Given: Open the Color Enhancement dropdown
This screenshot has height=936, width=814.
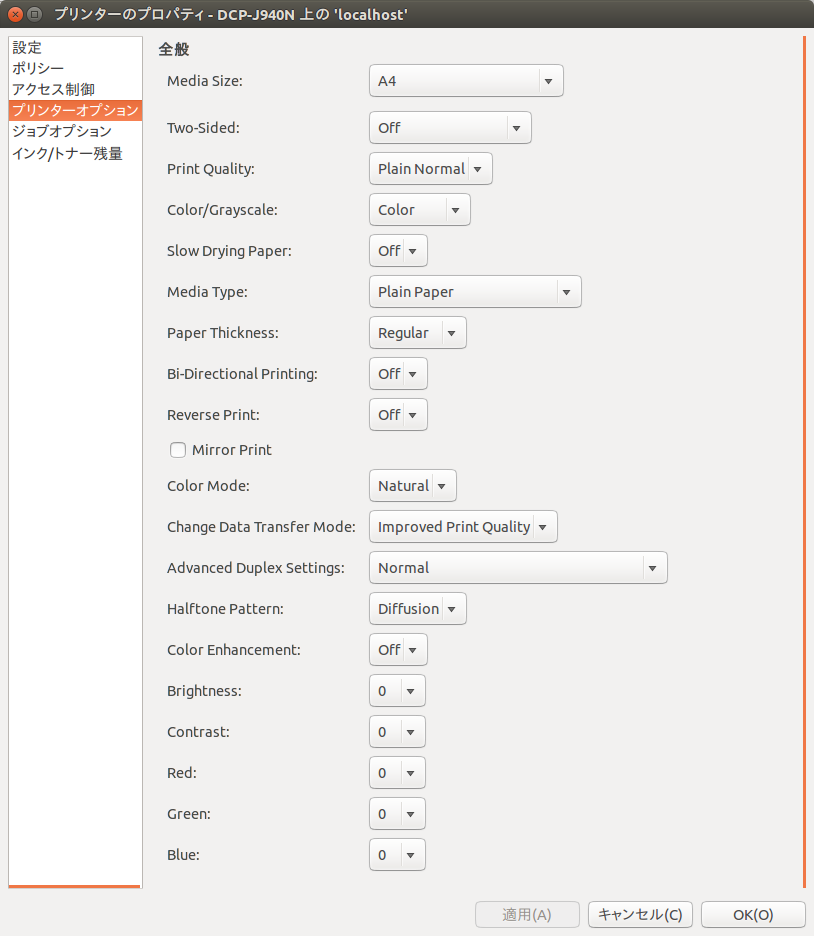Looking at the screenshot, I should (398, 649).
